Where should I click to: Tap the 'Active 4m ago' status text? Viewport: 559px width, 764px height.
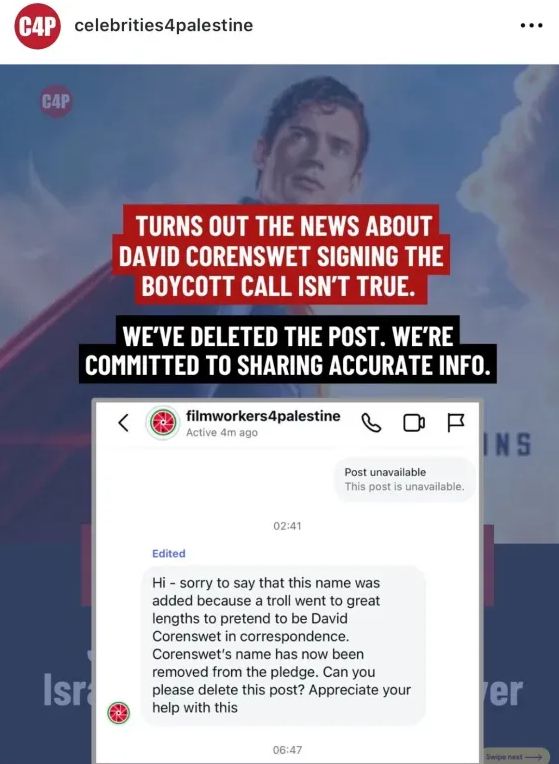click(x=222, y=433)
